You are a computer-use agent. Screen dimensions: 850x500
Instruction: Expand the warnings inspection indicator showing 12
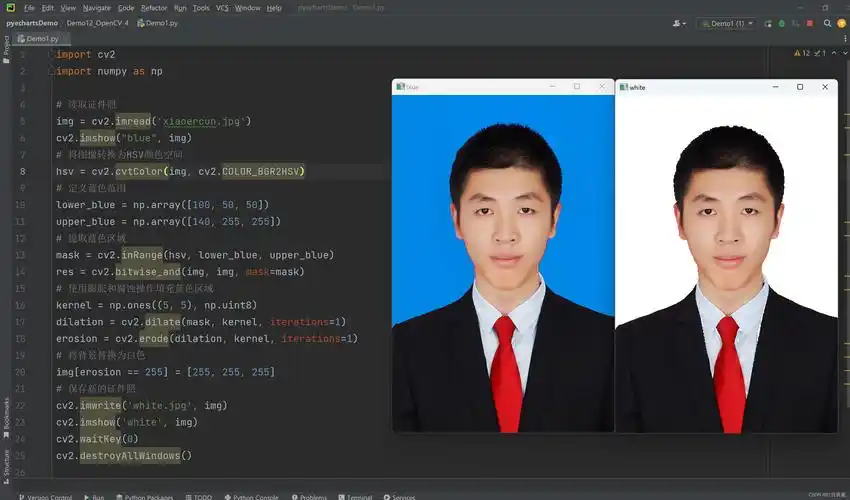806,53
